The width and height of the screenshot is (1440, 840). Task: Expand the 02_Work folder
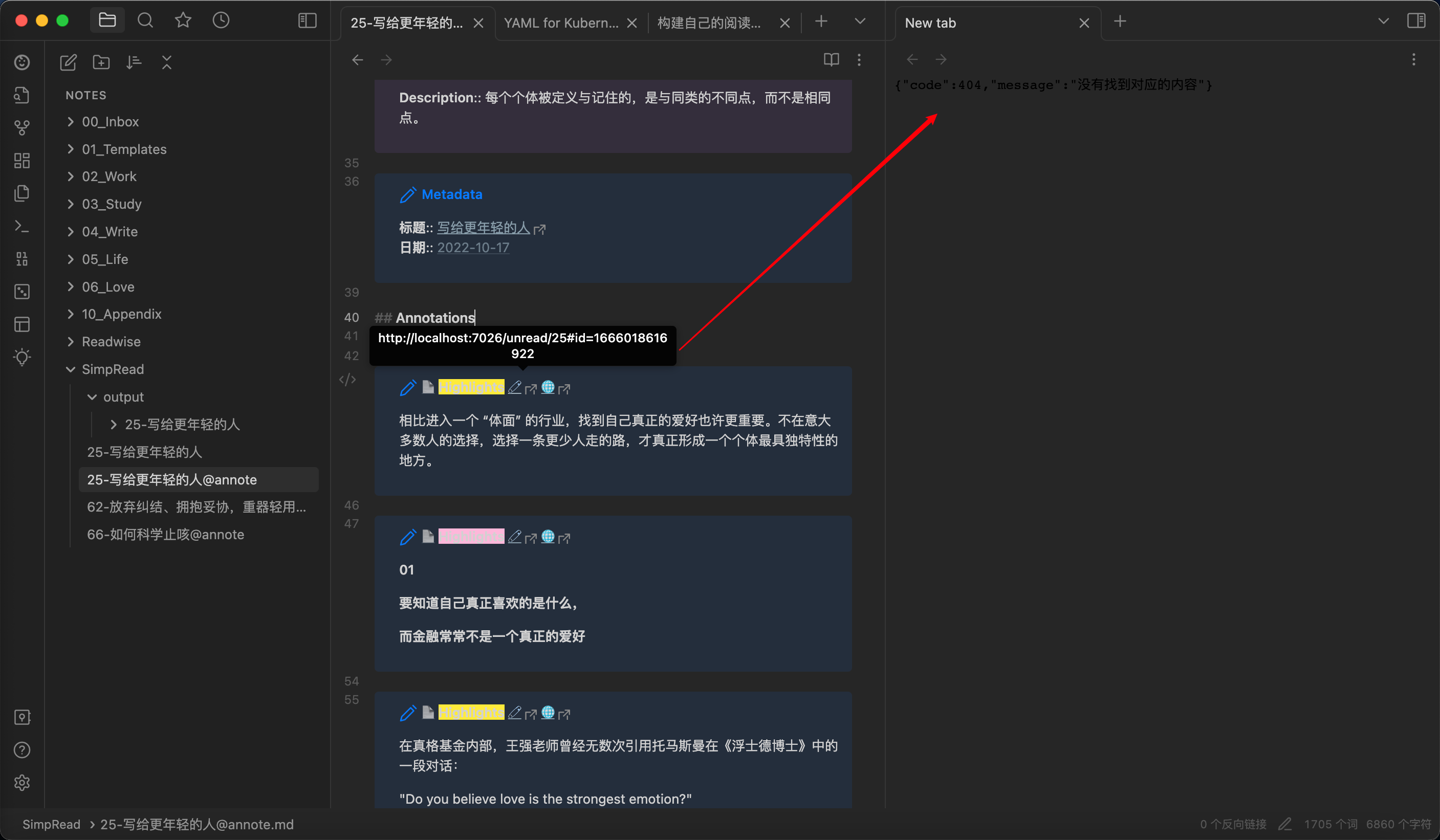[x=109, y=176]
